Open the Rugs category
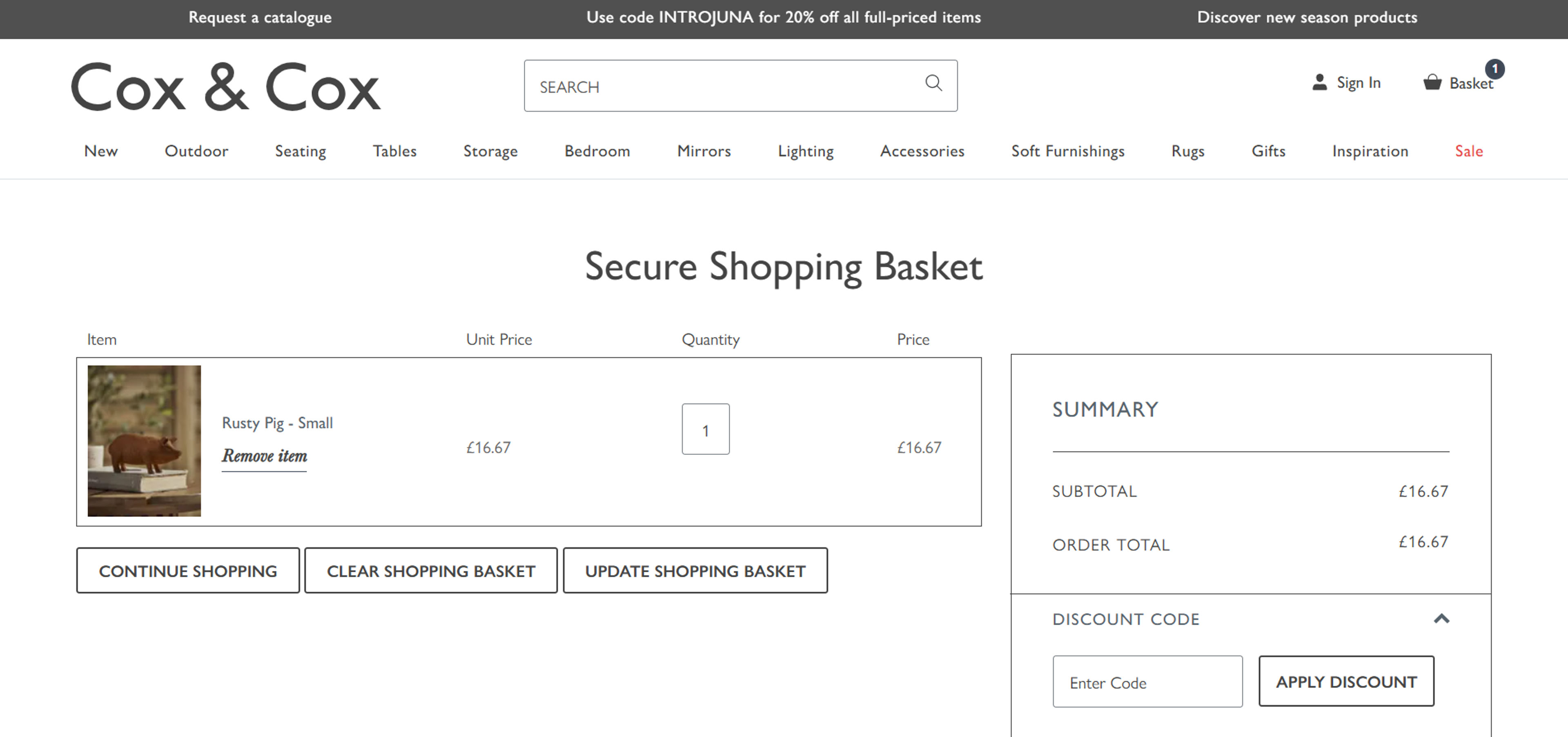Image resolution: width=1568 pixels, height=737 pixels. tap(1187, 151)
